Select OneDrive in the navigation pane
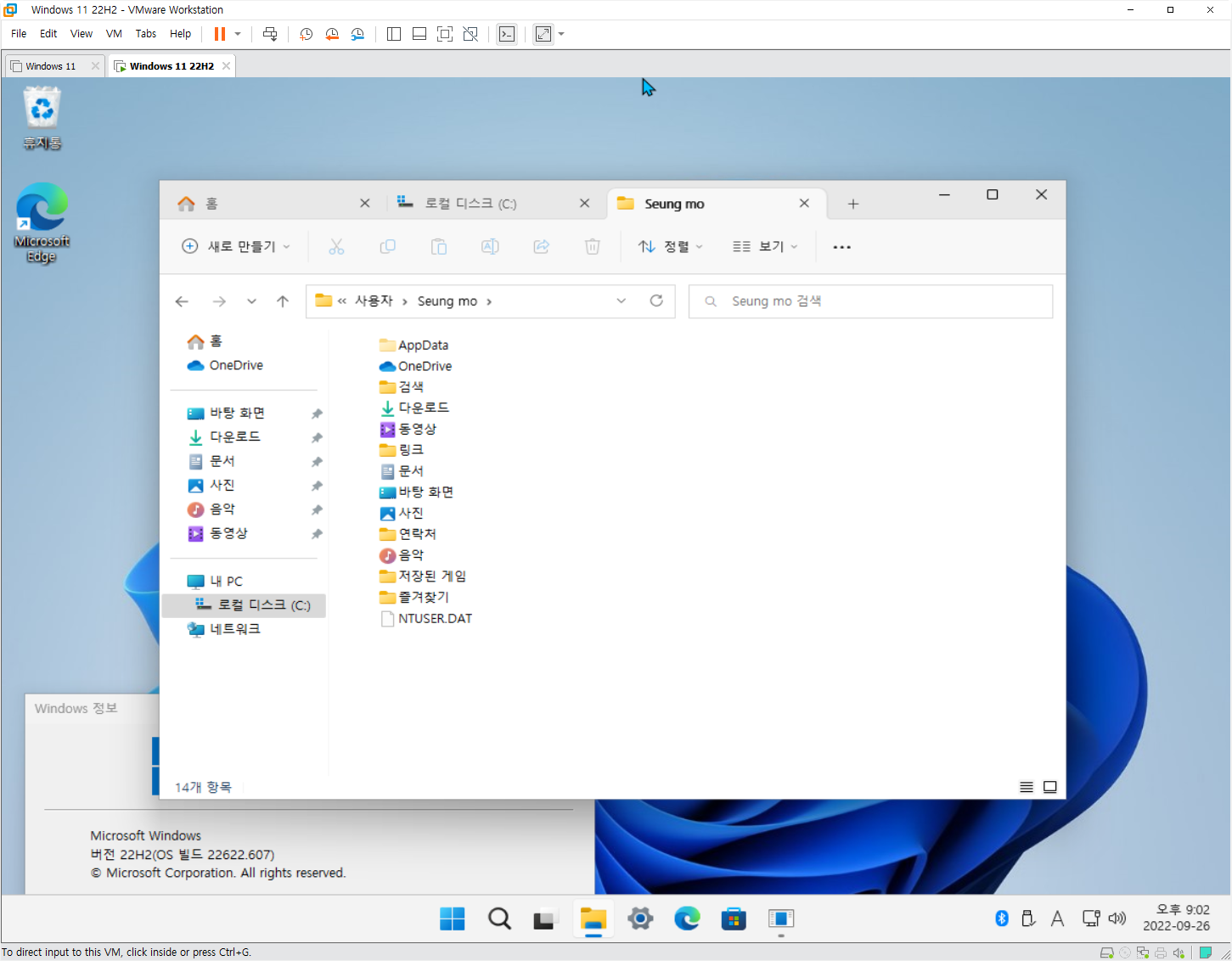This screenshot has width=1232, height=961. tap(236, 365)
